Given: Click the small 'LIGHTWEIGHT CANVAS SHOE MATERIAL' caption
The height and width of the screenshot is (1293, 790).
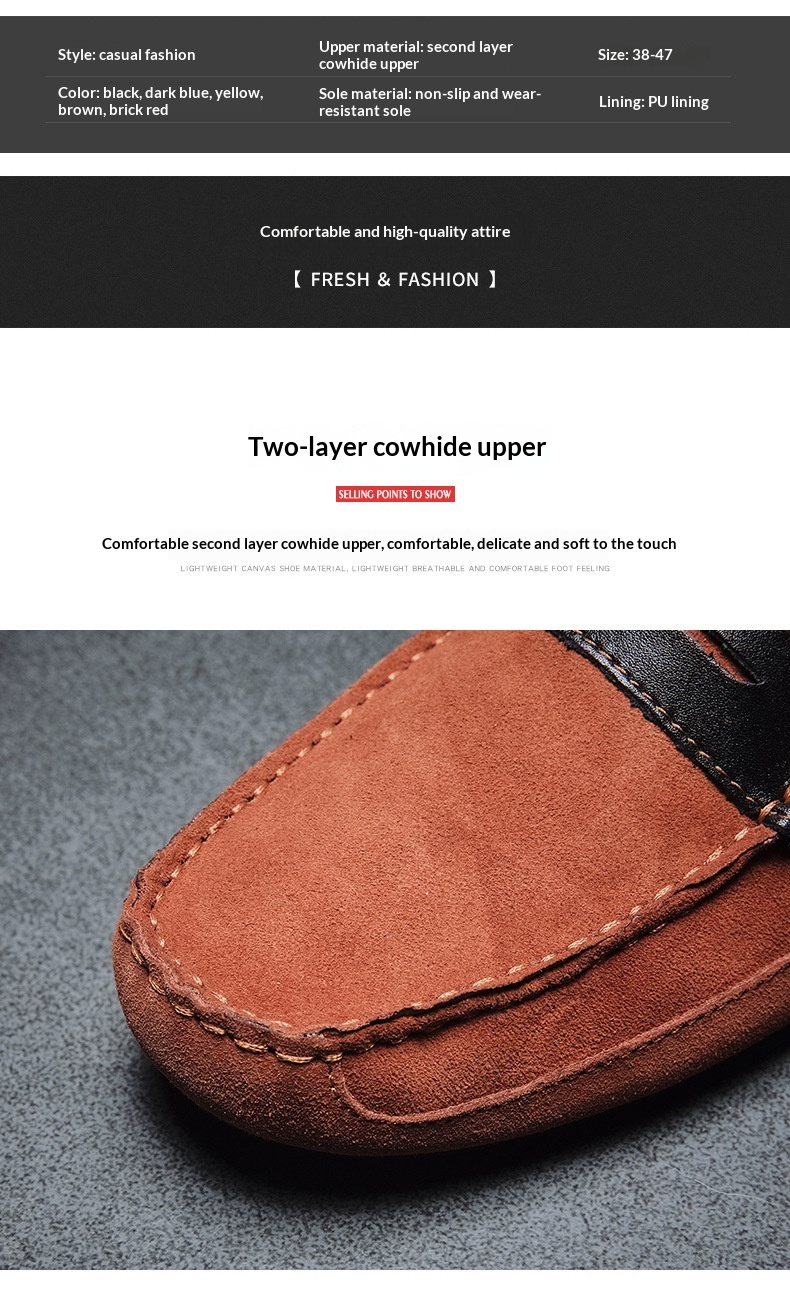Looking at the screenshot, I should click(x=395, y=569).
